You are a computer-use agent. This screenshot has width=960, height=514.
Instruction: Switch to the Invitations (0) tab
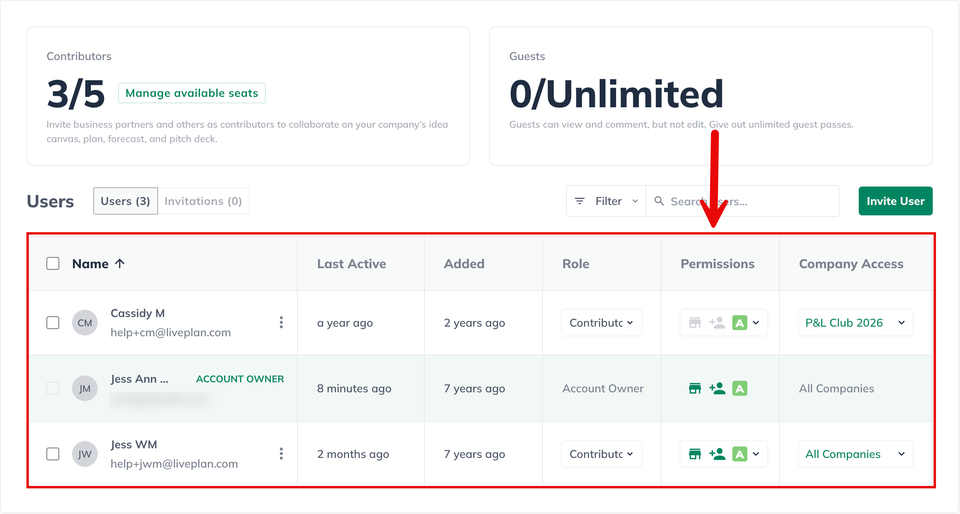click(203, 201)
